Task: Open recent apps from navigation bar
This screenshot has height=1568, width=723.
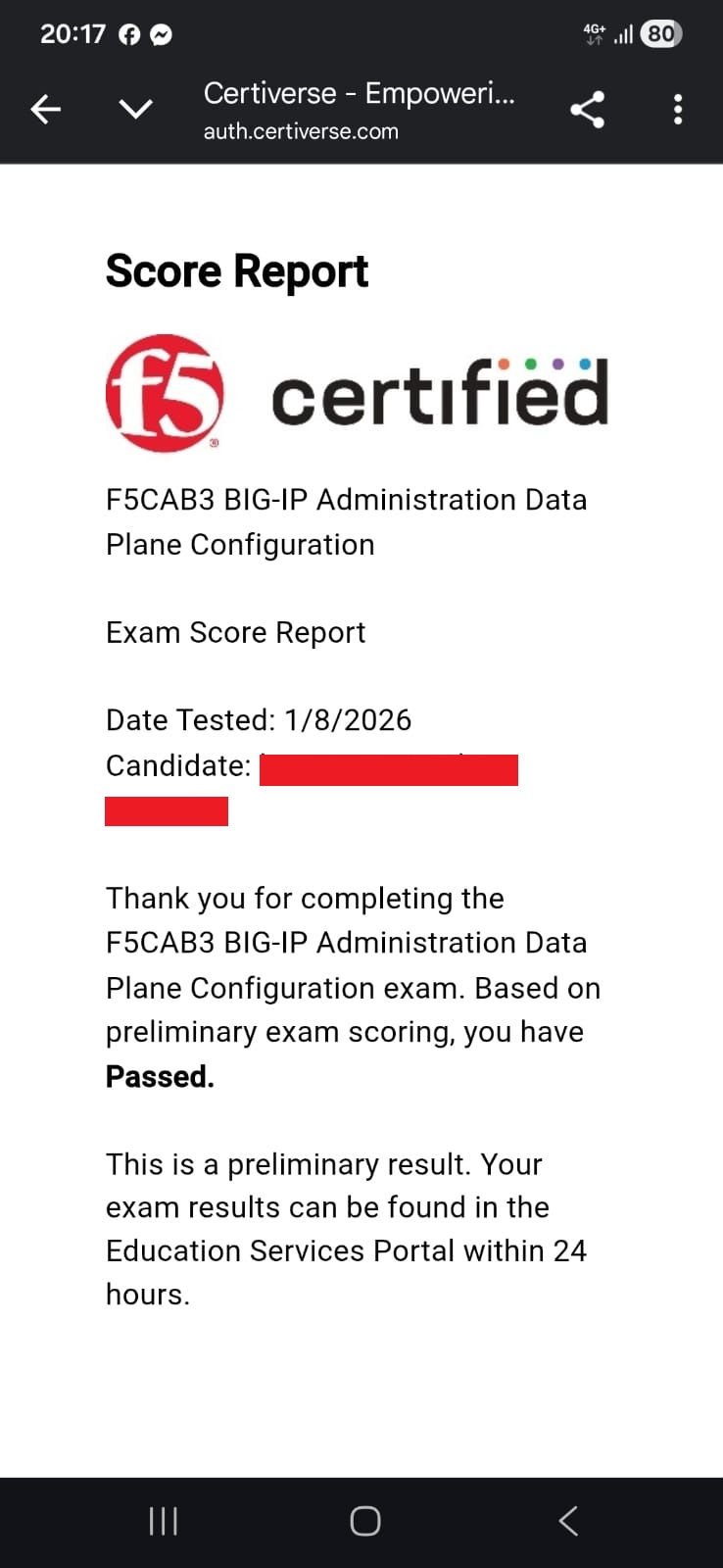Action: click(x=163, y=1521)
